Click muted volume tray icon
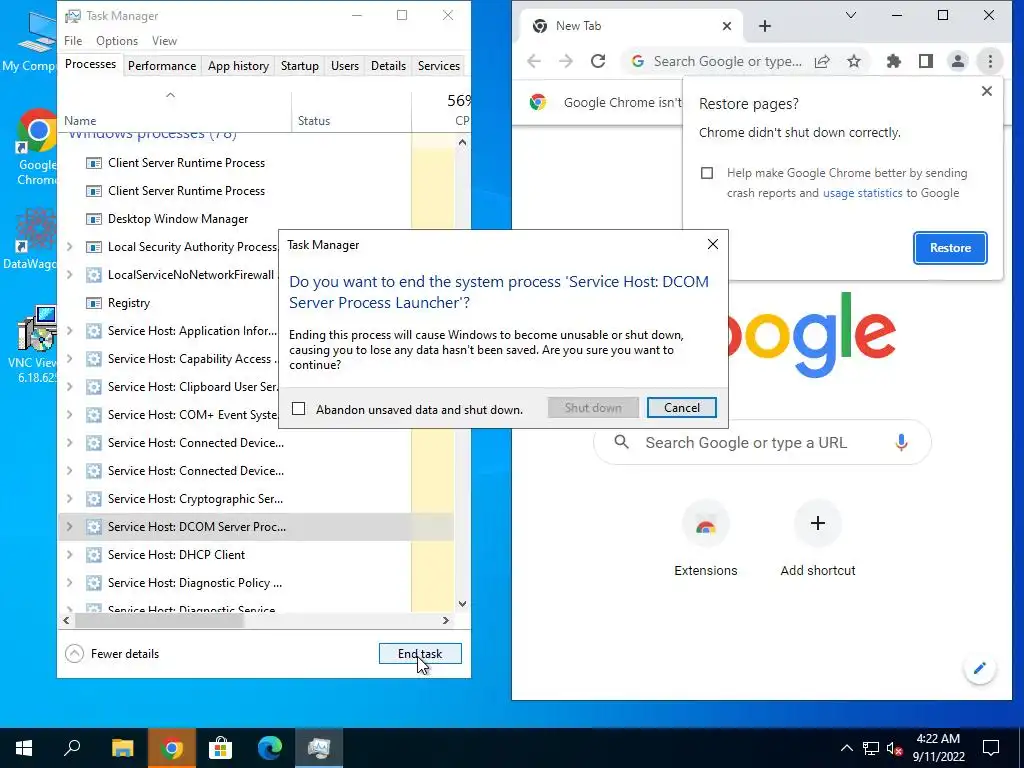Image resolution: width=1024 pixels, height=768 pixels. pyautogui.click(x=895, y=748)
